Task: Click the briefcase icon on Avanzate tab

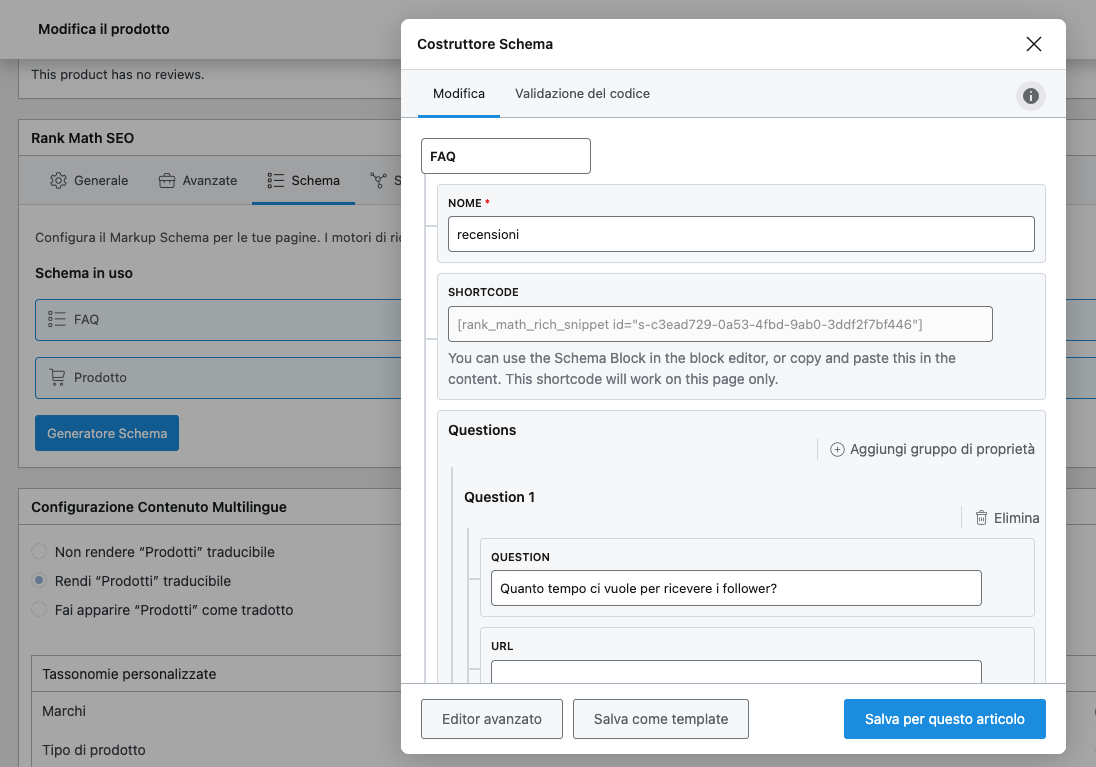Action: (167, 181)
